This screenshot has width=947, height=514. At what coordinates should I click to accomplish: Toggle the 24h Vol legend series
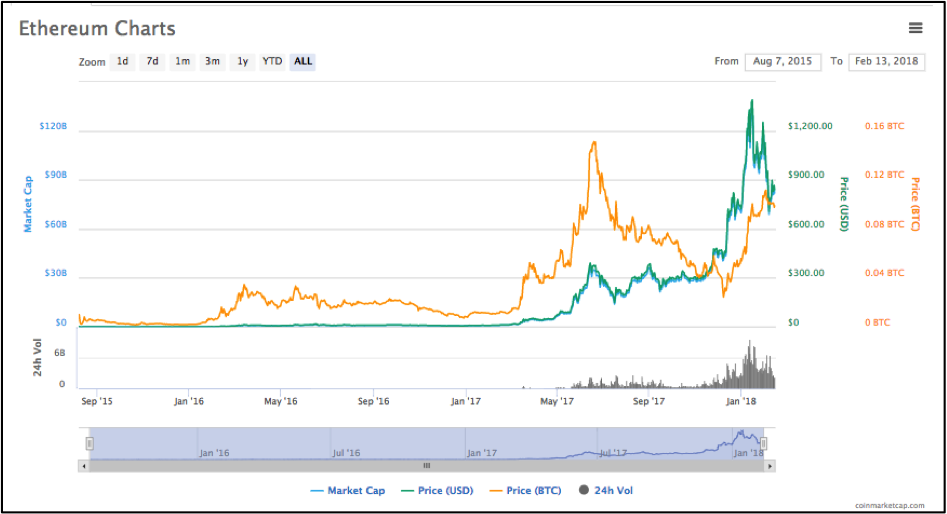tap(606, 490)
